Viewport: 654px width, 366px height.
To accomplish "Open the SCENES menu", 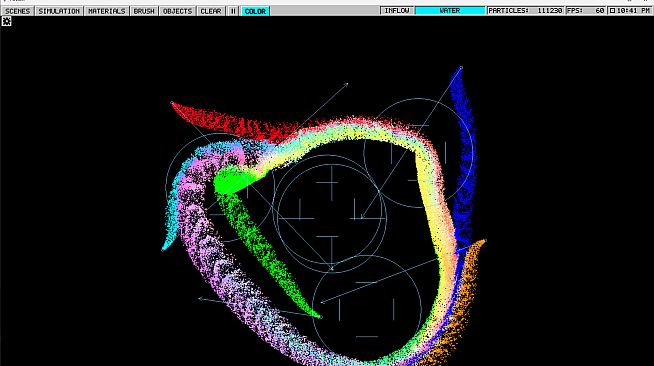I will coord(18,11).
